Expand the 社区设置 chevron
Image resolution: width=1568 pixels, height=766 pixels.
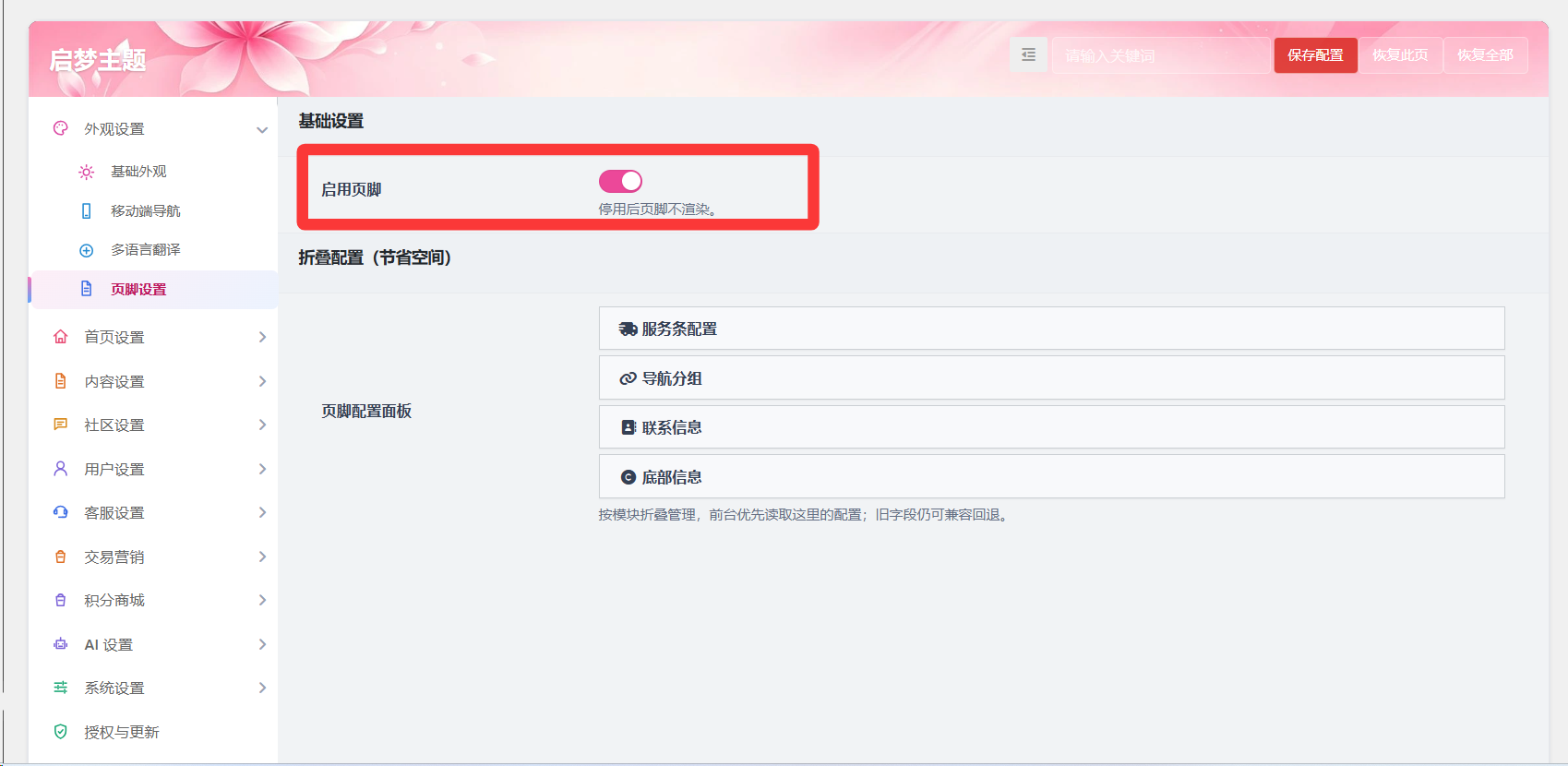(x=262, y=425)
